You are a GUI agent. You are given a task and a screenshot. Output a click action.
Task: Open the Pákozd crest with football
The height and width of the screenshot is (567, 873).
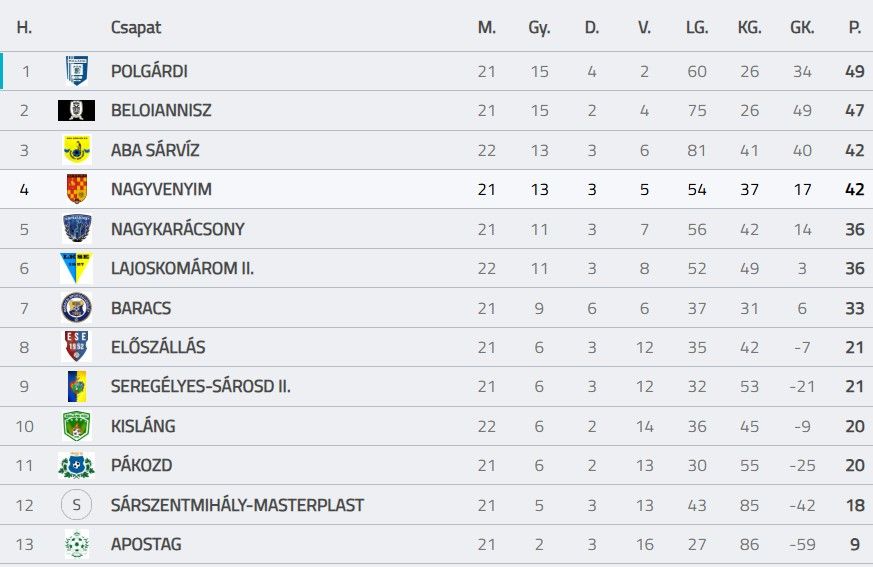(76, 465)
